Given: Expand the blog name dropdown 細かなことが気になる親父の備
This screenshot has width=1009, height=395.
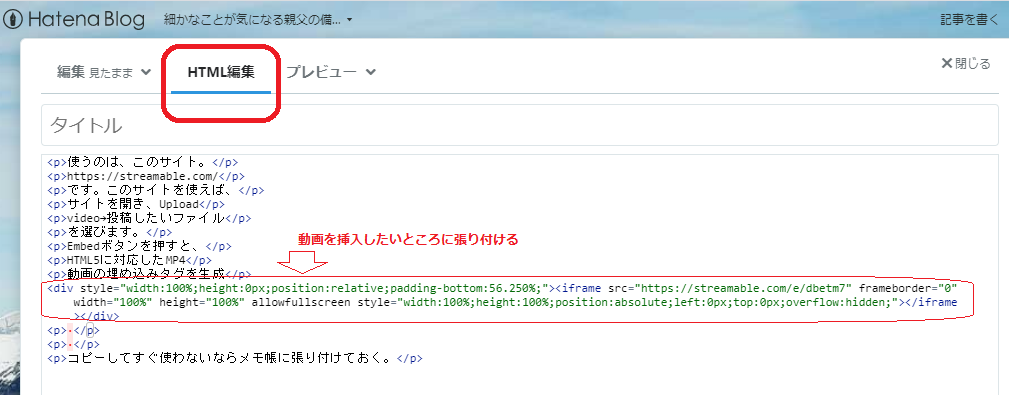Looking at the screenshot, I should (257, 20).
